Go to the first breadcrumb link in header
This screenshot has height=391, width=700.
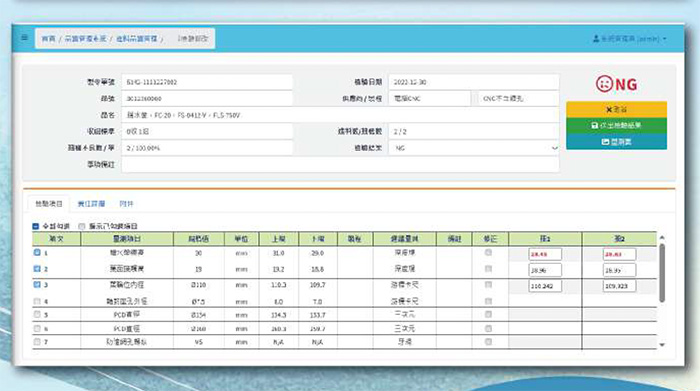[x=48, y=39]
